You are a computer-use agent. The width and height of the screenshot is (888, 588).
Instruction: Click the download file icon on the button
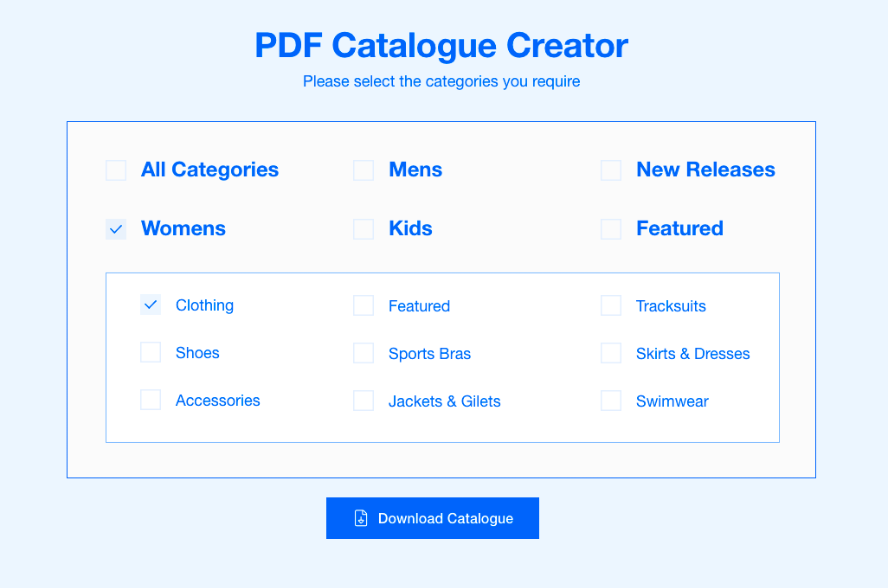[361, 518]
